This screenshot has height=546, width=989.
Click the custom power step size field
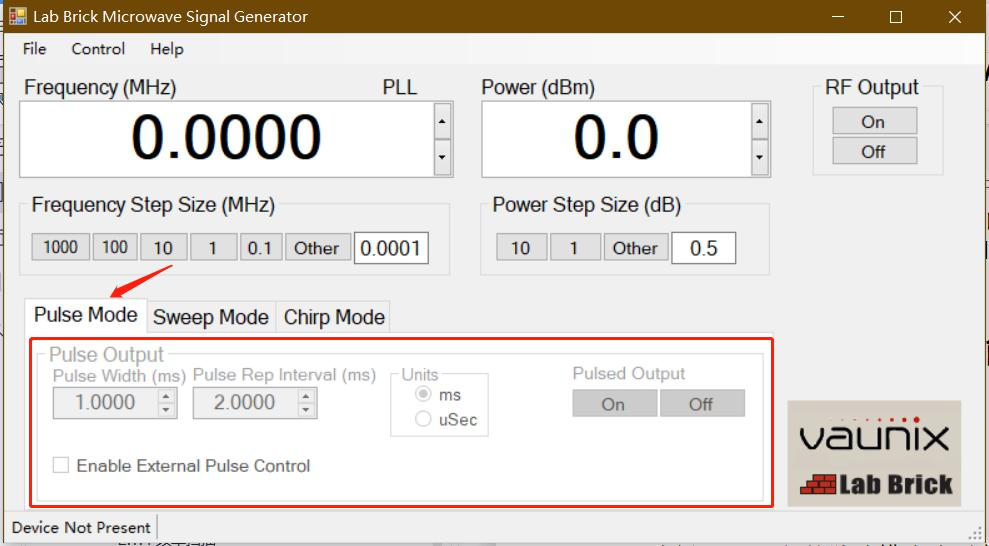coord(703,248)
